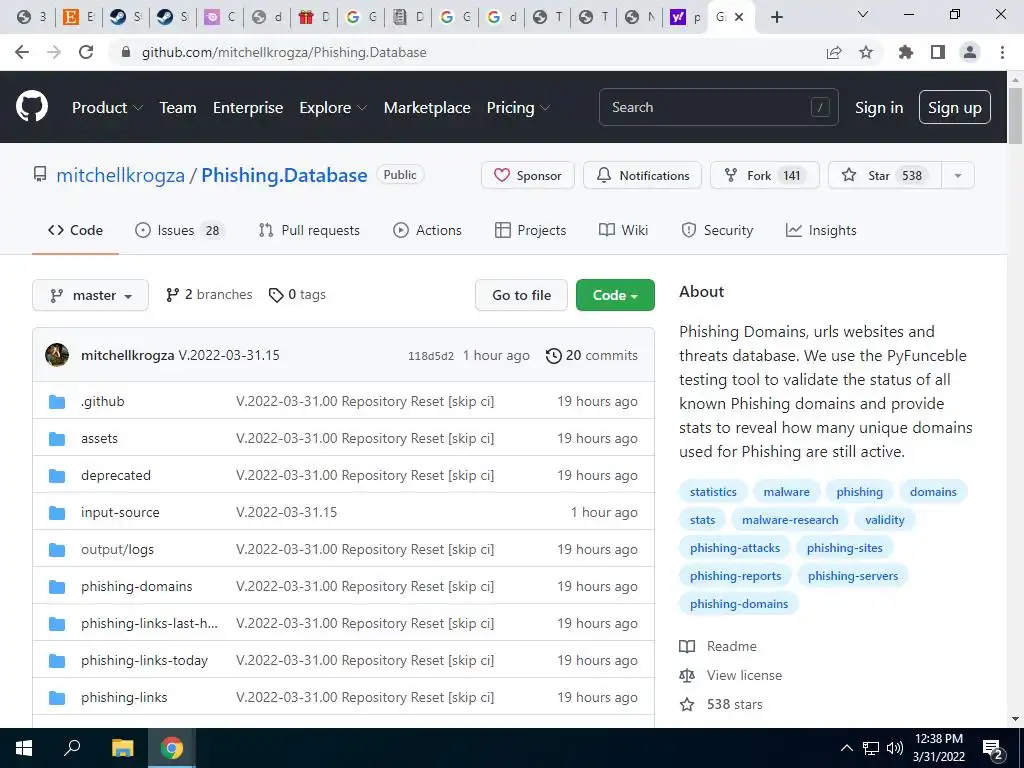1024x768 pixels.
Task: Open the mitchellkrogza owner profile link
Action: (120, 175)
